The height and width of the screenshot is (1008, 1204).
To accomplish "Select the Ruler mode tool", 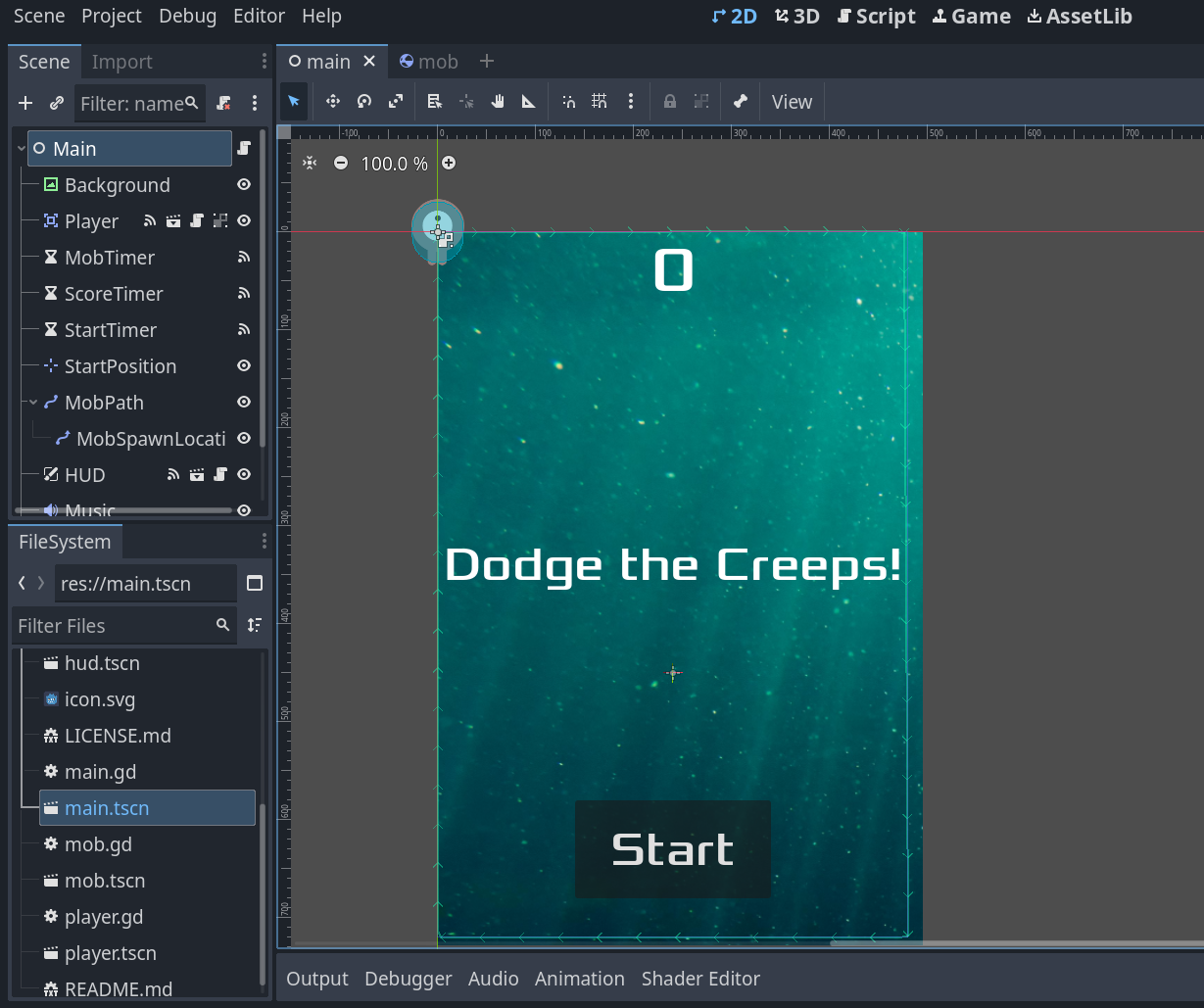I will [x=529, y=102].
